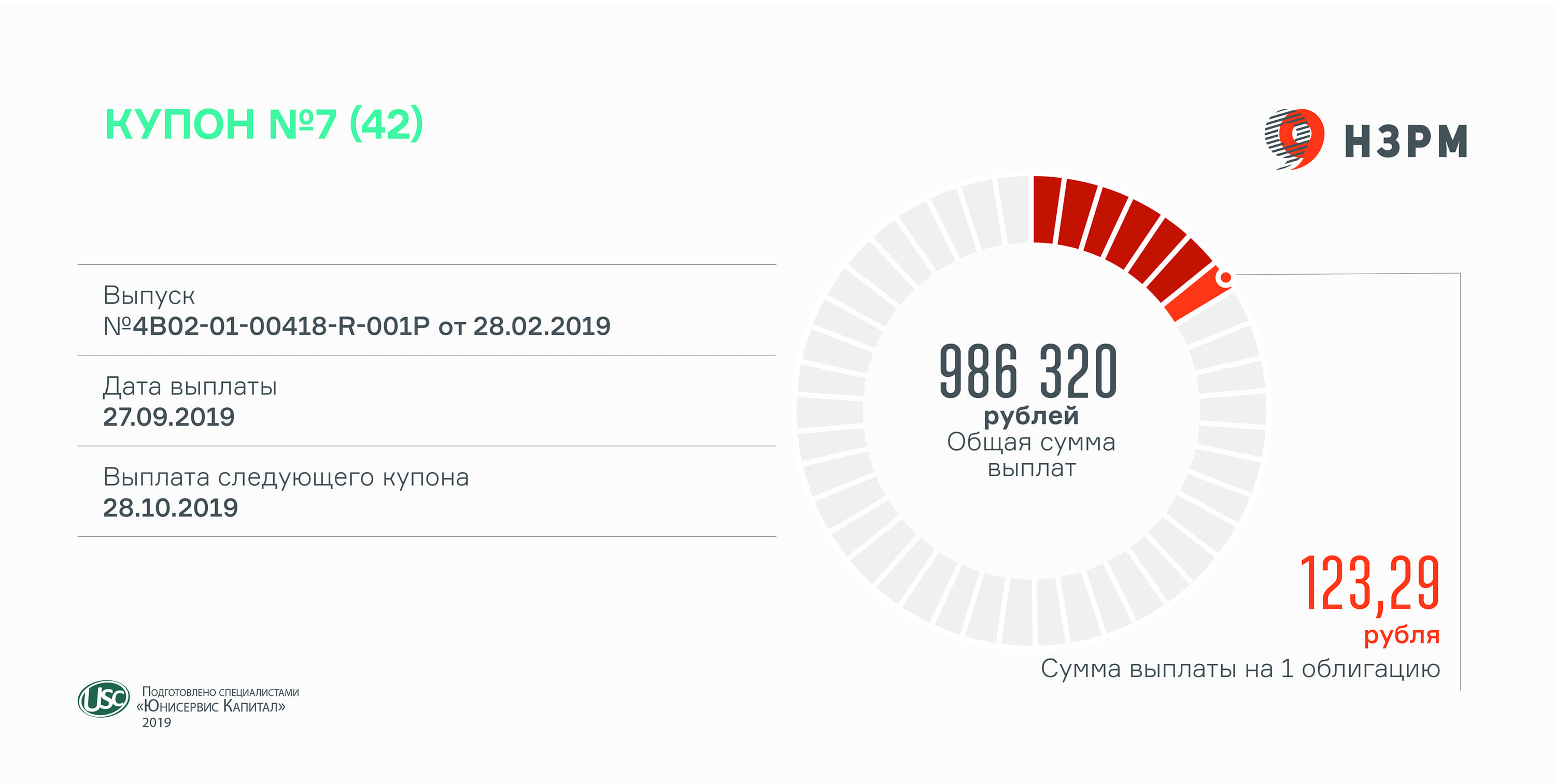Click the 986 320 total amount figure
Viewport: 1555px width, 784px height.
(1028, 372)
